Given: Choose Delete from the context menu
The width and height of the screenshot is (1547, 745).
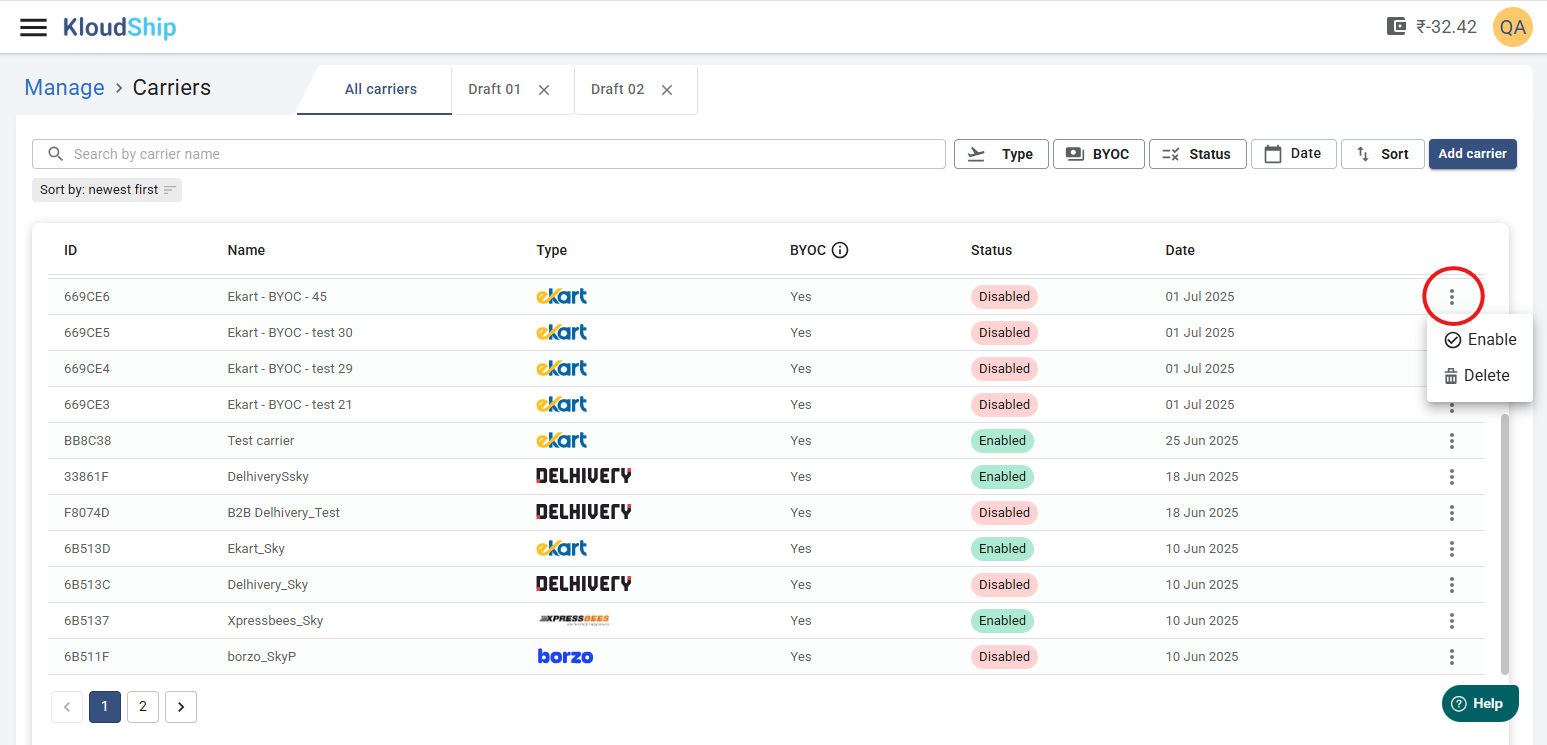Looking at the screenshot, I should pyautogui.click(x=1477, y=376).
